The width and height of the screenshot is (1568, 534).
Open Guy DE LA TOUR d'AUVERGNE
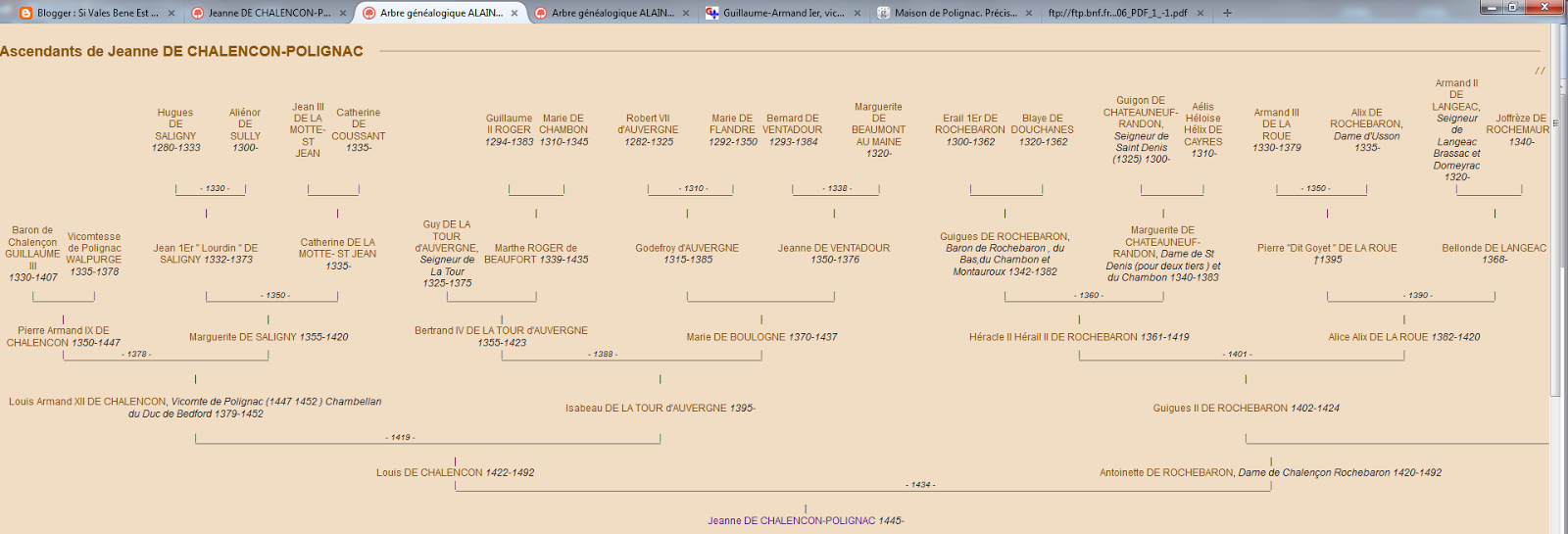447,254
